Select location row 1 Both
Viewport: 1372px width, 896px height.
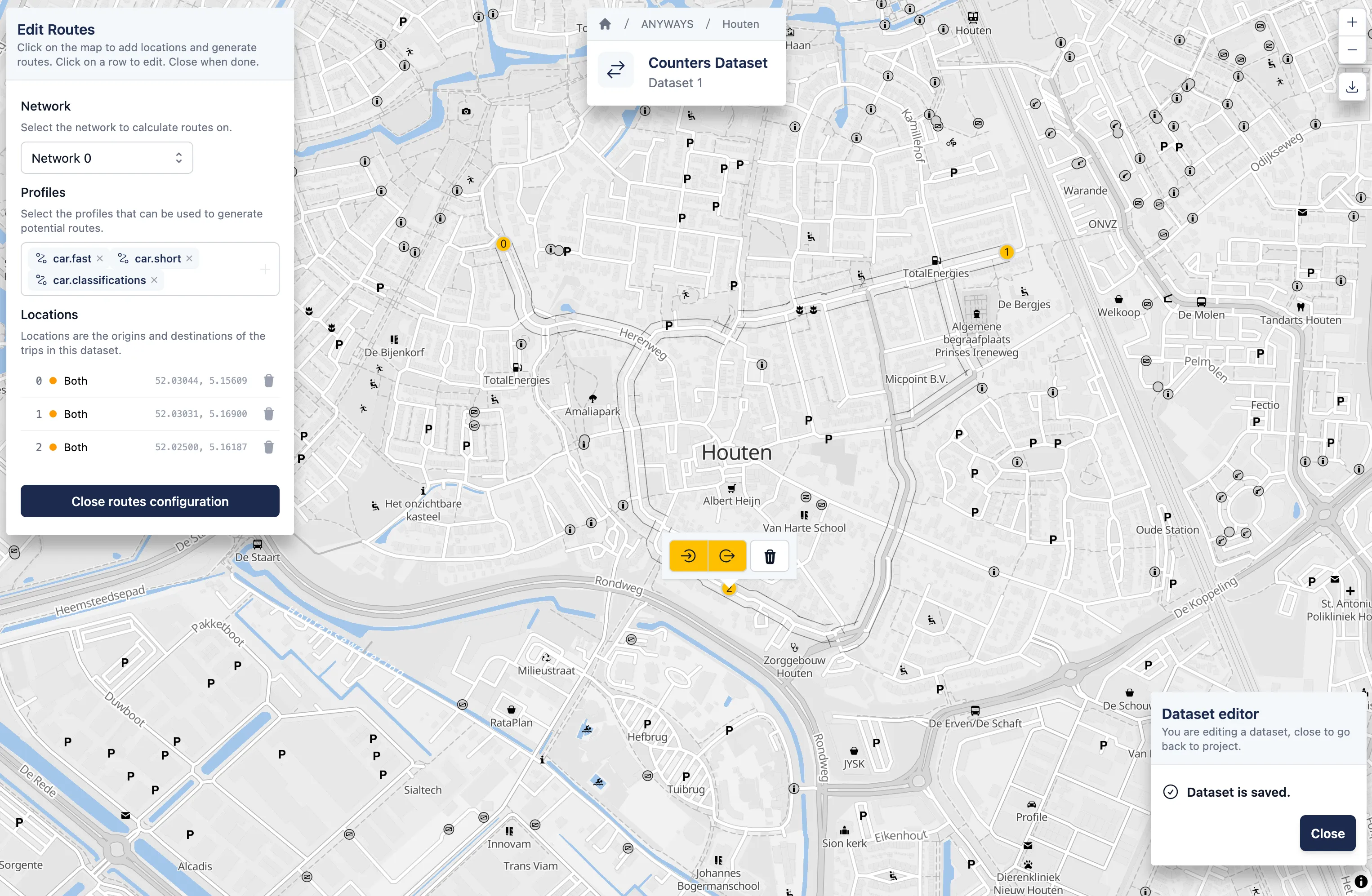[x=150, y=414]
